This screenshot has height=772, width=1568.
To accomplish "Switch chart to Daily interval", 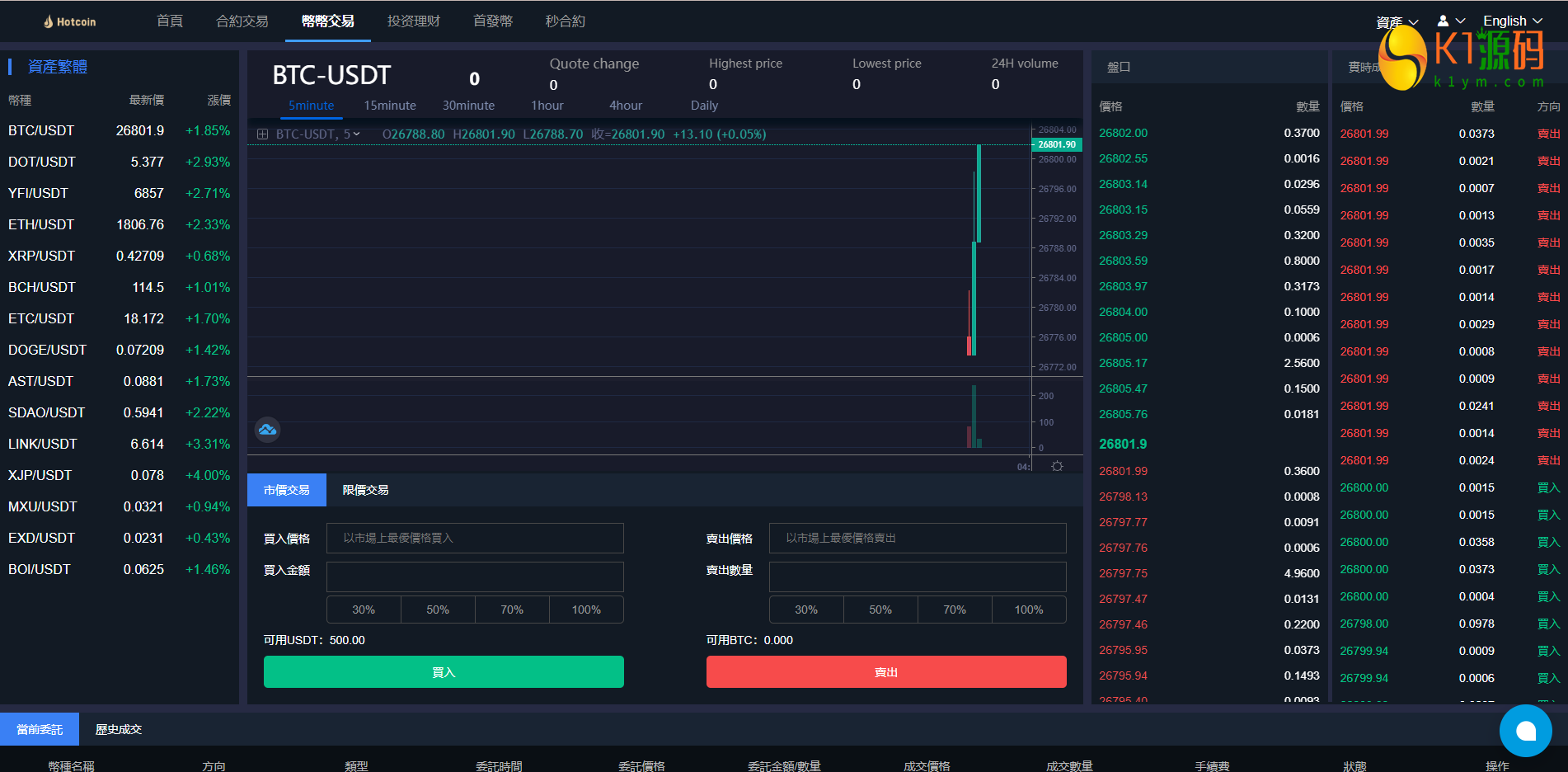I will point(704,106).
